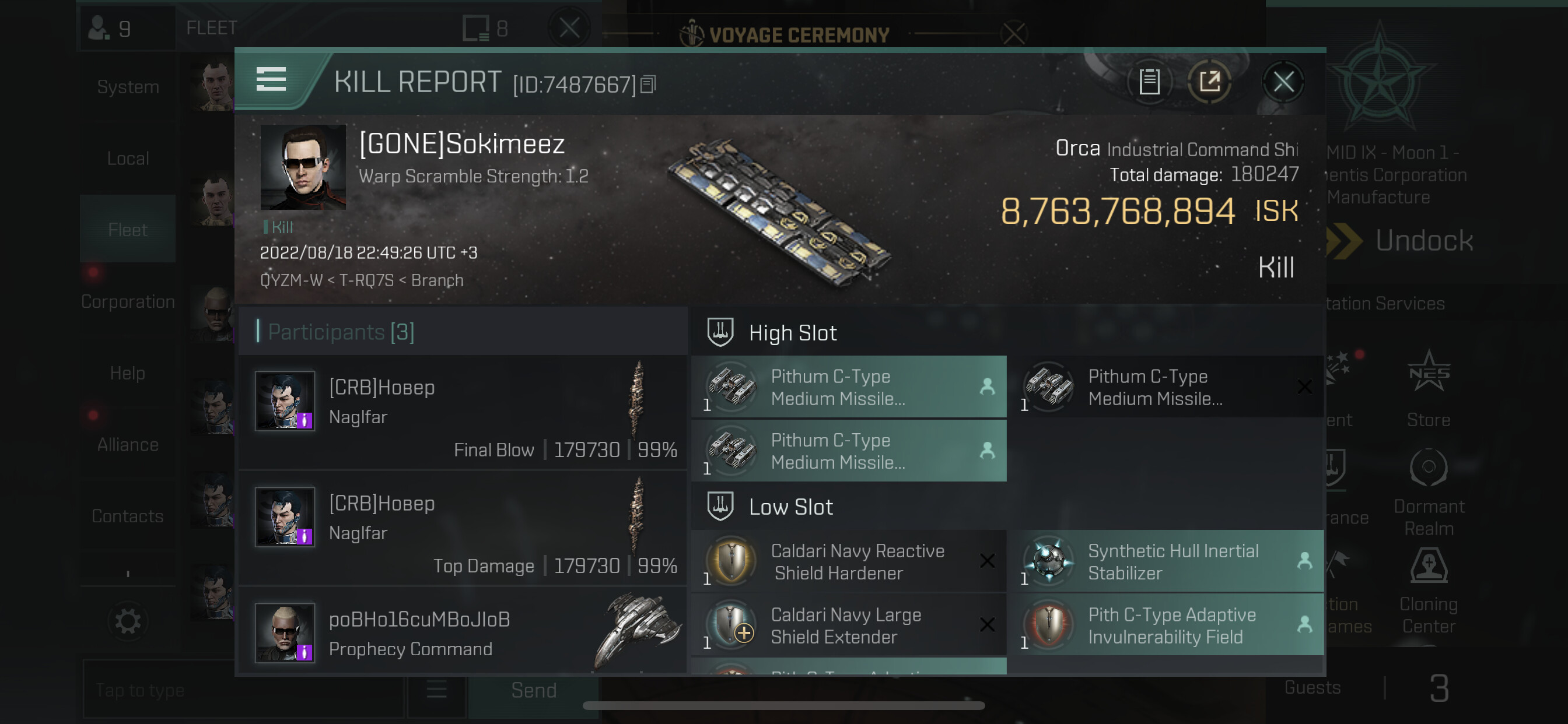The image size is (1568, 724).
Task: View Sokimeez's character portrait
Action: pos(303,167)
